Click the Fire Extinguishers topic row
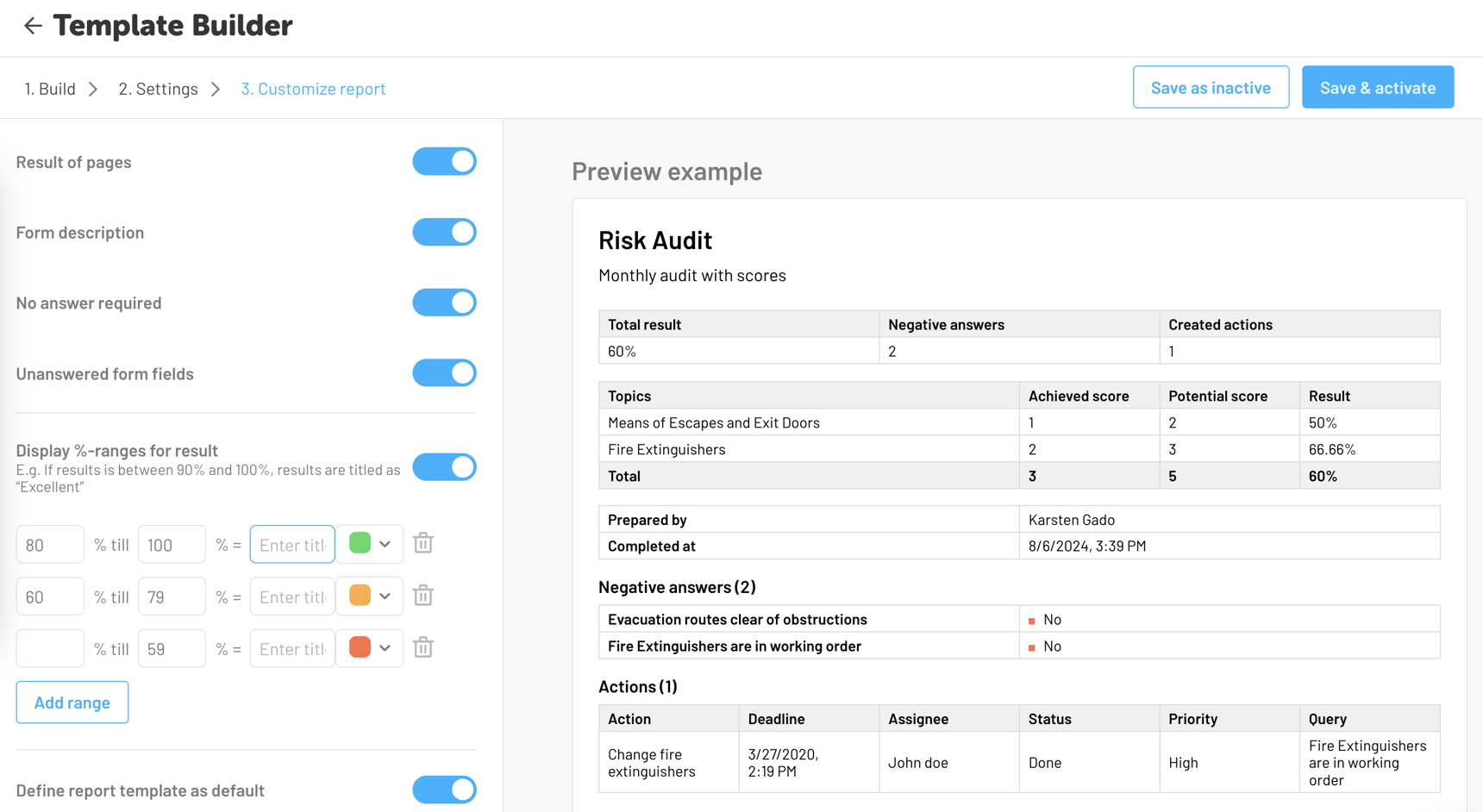1483x812 pixels. pyautogui.click(x=1019, y=449)
